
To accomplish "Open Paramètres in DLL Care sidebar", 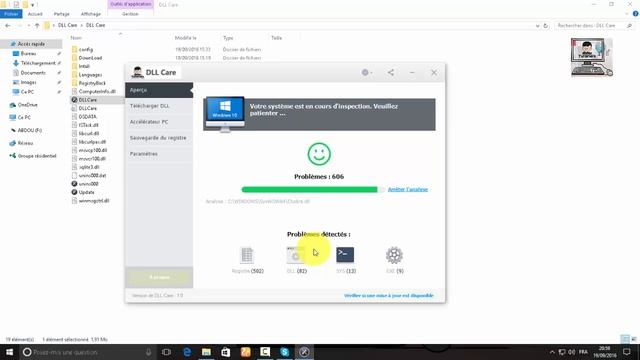I will click(x=159, y=153).
